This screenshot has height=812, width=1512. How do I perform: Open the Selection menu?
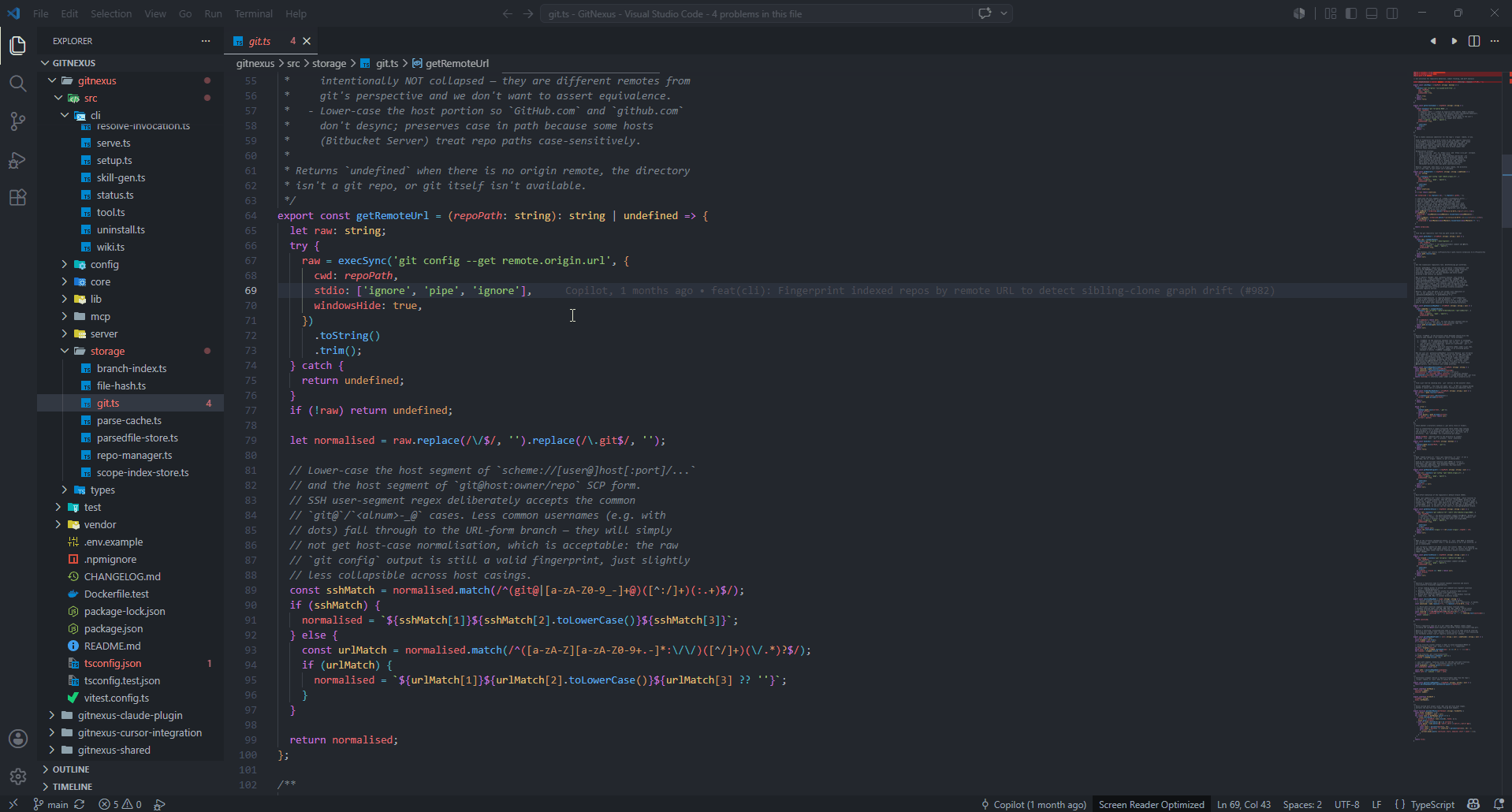tap(111, 13)
